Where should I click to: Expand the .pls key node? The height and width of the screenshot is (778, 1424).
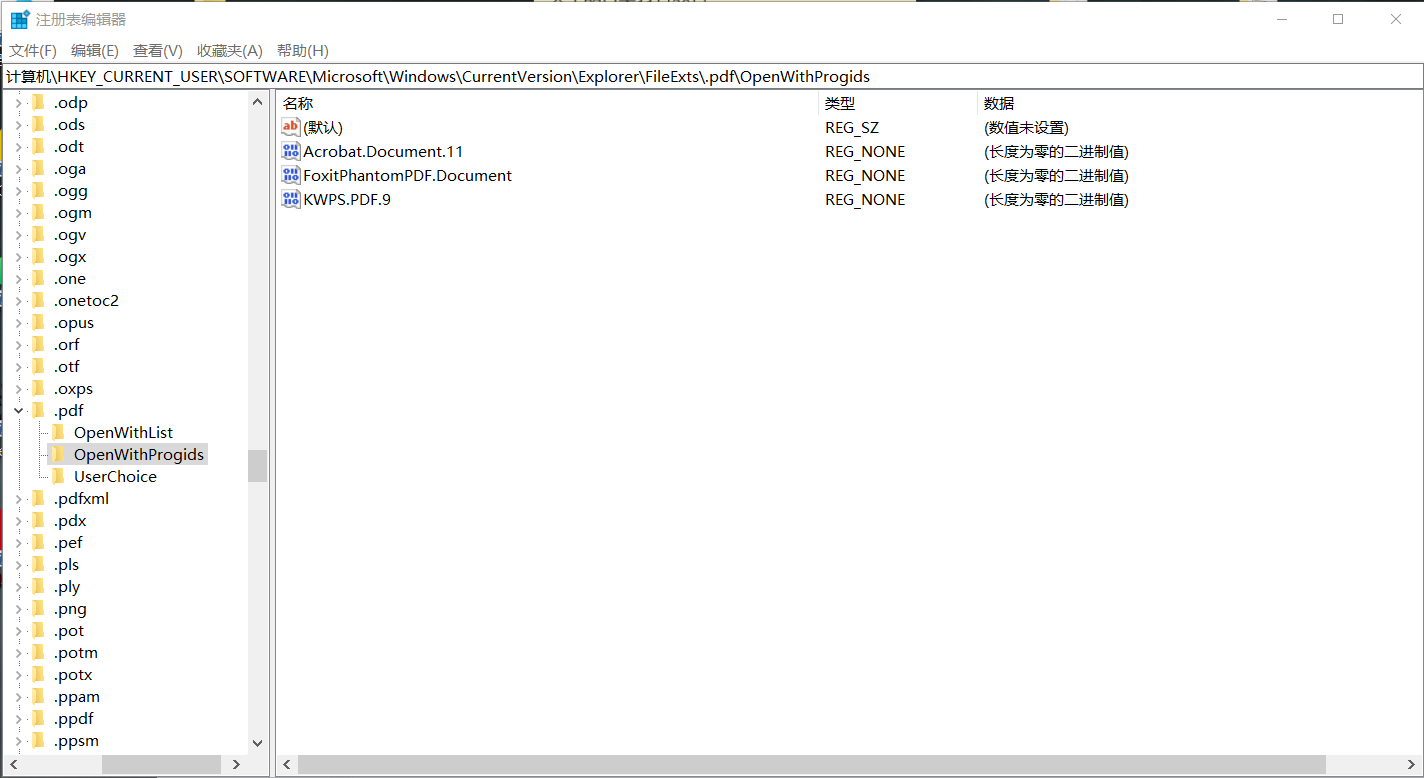pyautogui.click(x=18, y=564)
